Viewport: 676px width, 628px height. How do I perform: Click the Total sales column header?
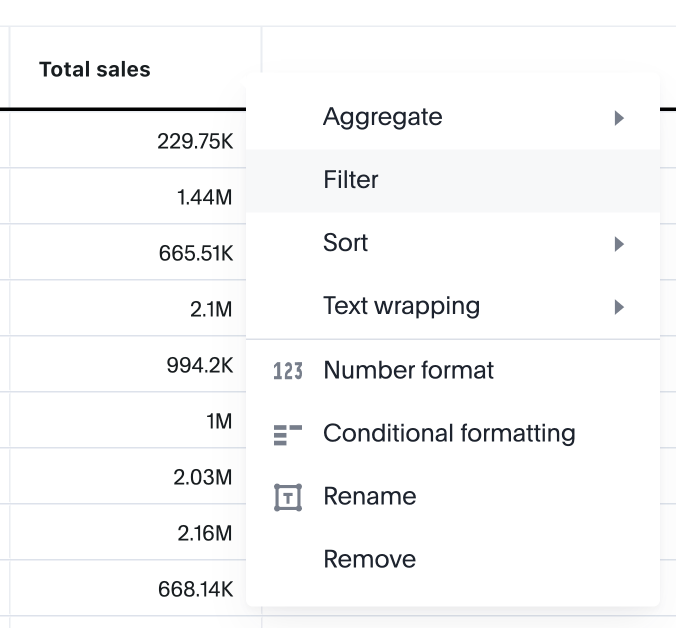pos(95,70)
